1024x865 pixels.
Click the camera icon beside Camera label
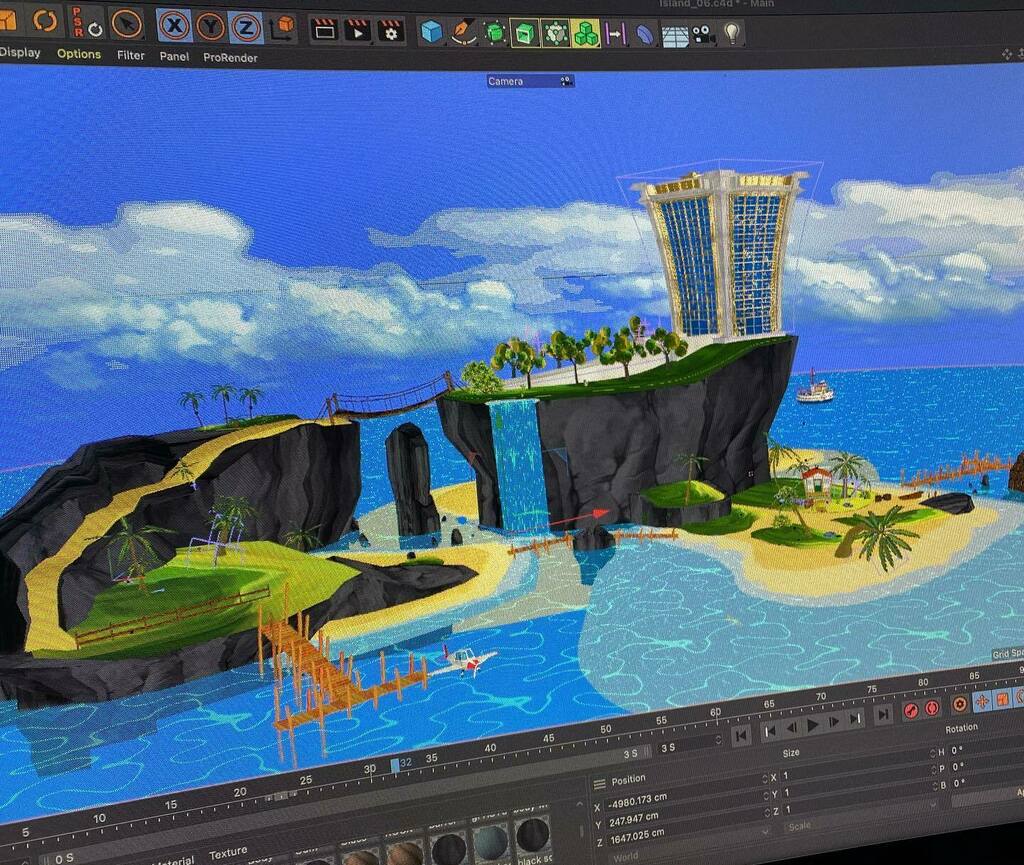tap(566, 82)
